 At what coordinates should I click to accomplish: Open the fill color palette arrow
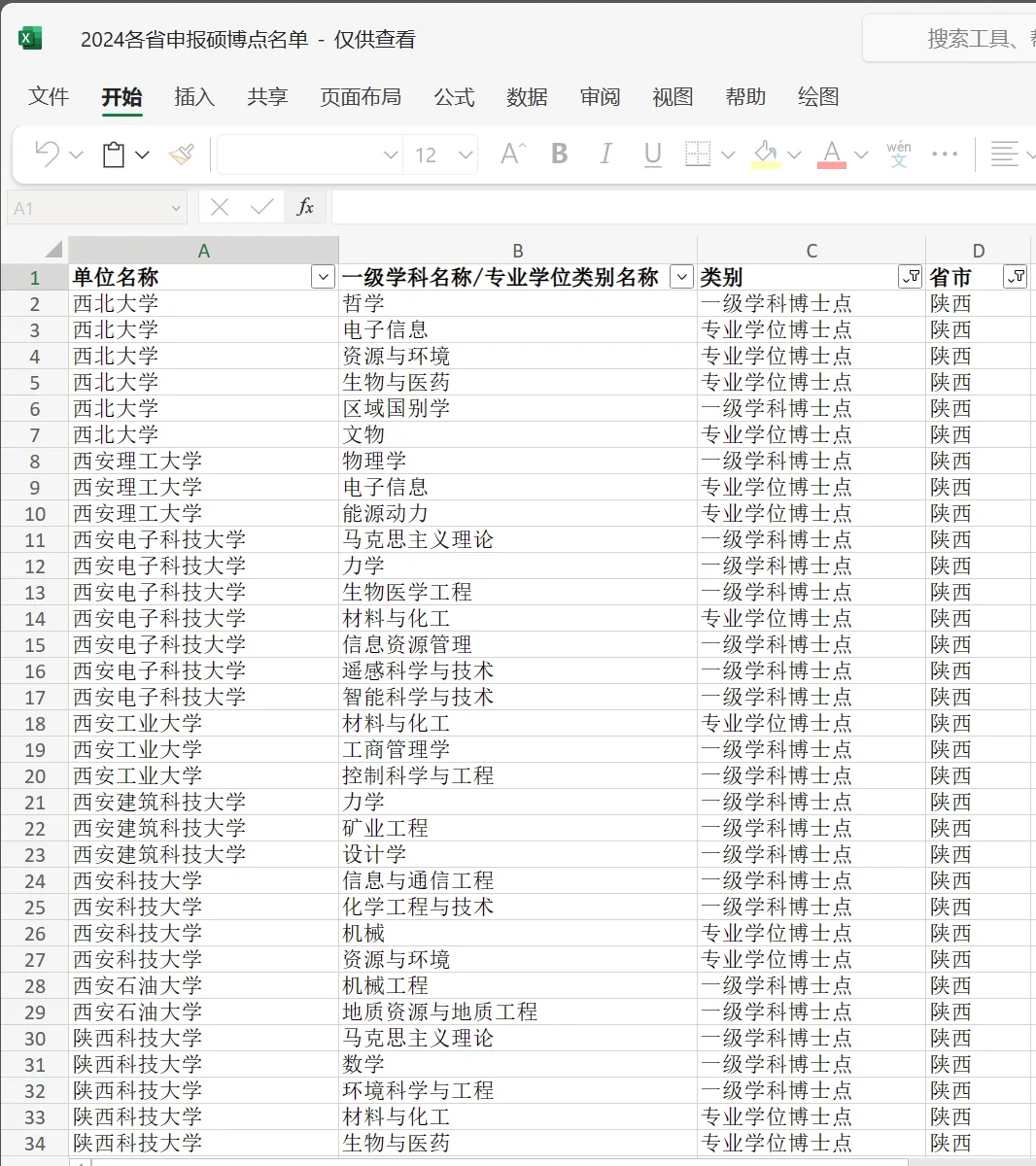pyautogui.click(x=794, y=154)
